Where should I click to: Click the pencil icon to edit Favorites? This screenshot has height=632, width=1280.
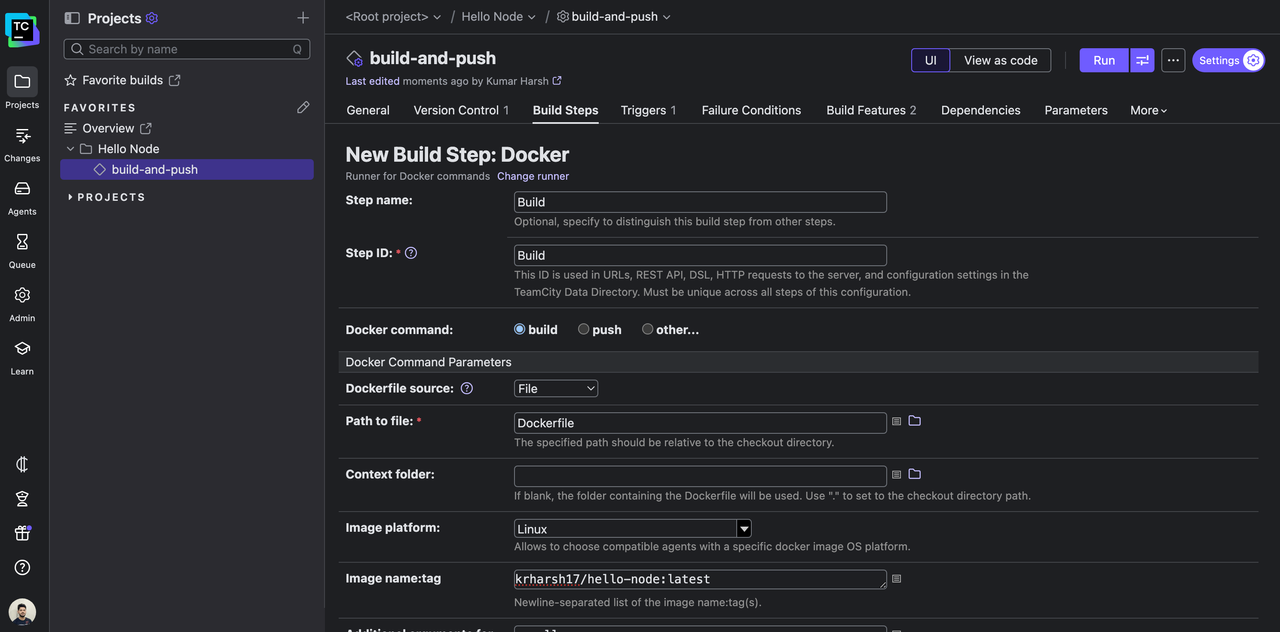[x=303, y=107]
